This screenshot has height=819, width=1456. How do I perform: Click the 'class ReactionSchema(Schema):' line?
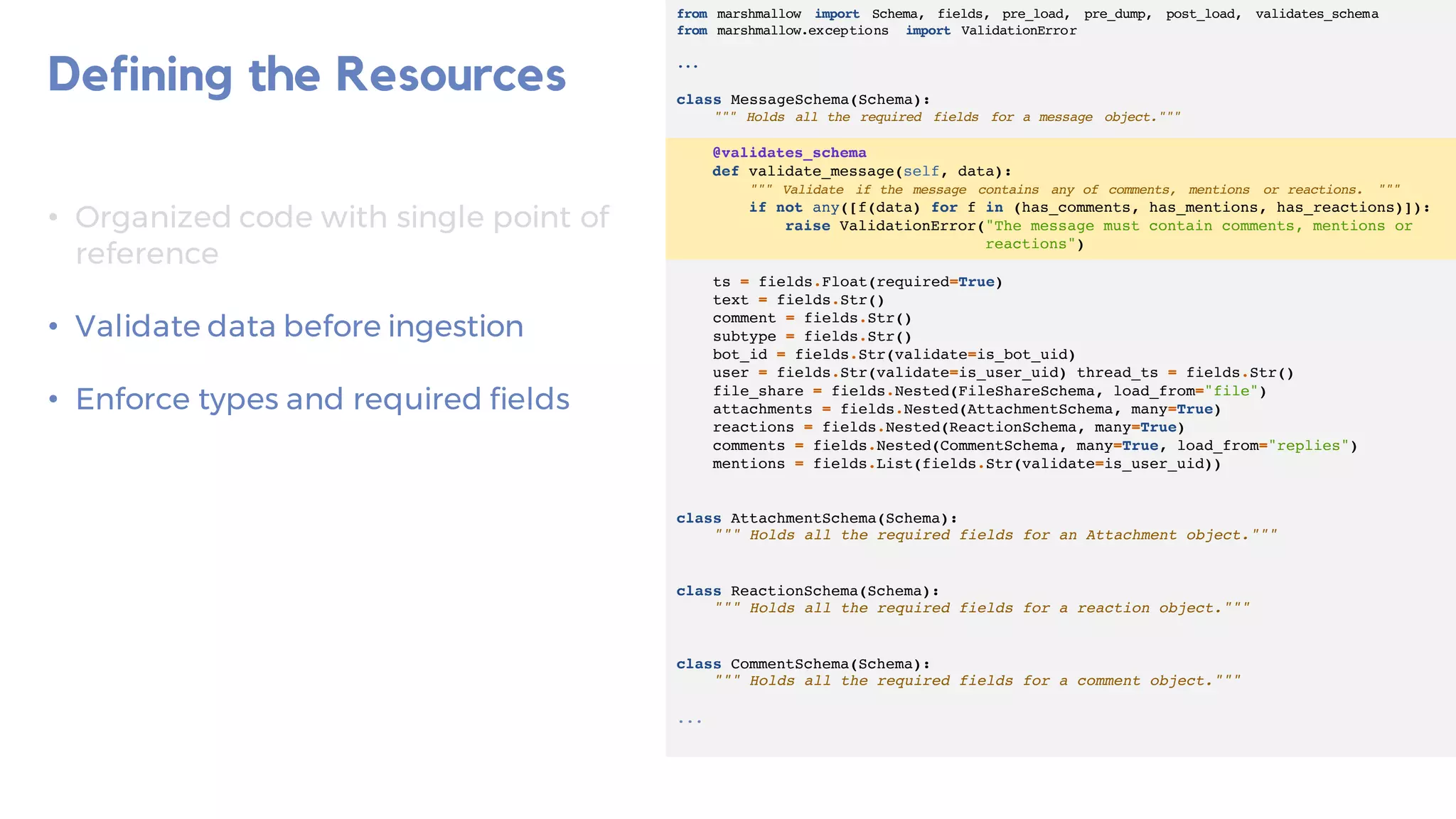pyautogui.click(x=808, y=591)
